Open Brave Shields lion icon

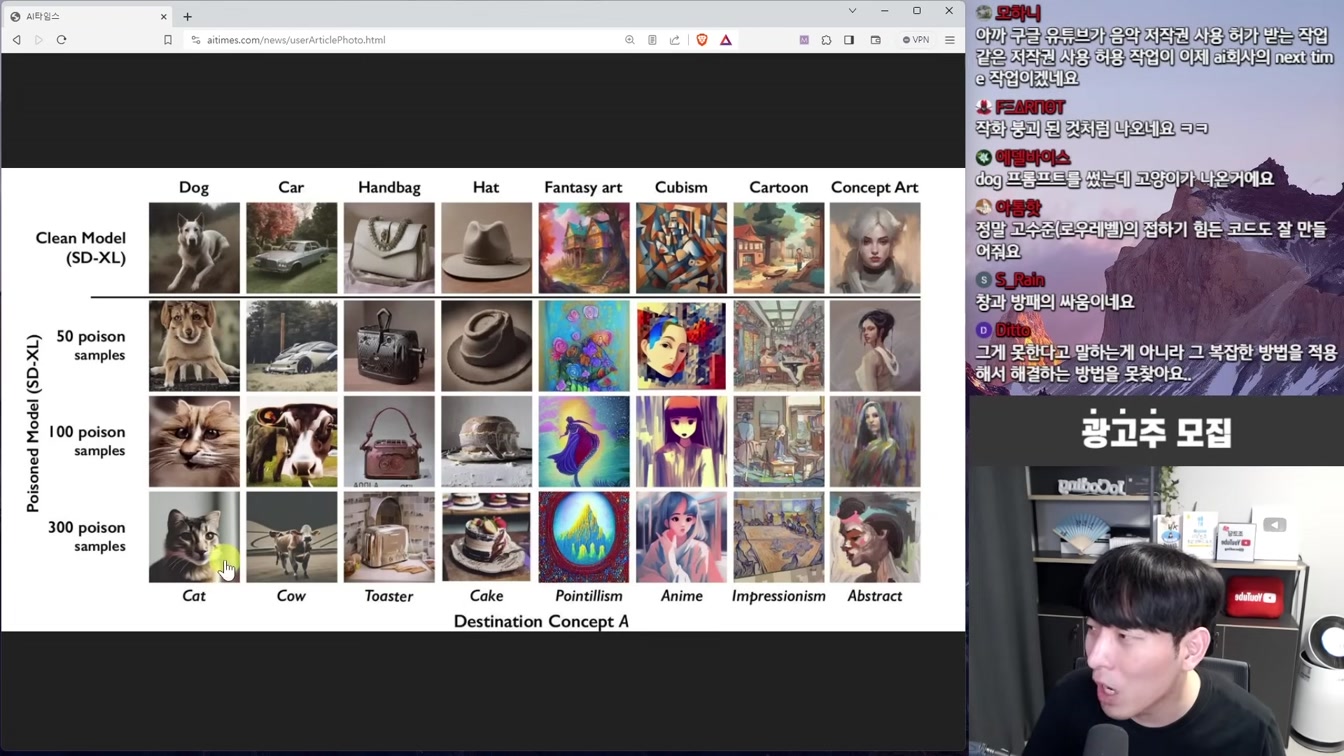[702, 40]
